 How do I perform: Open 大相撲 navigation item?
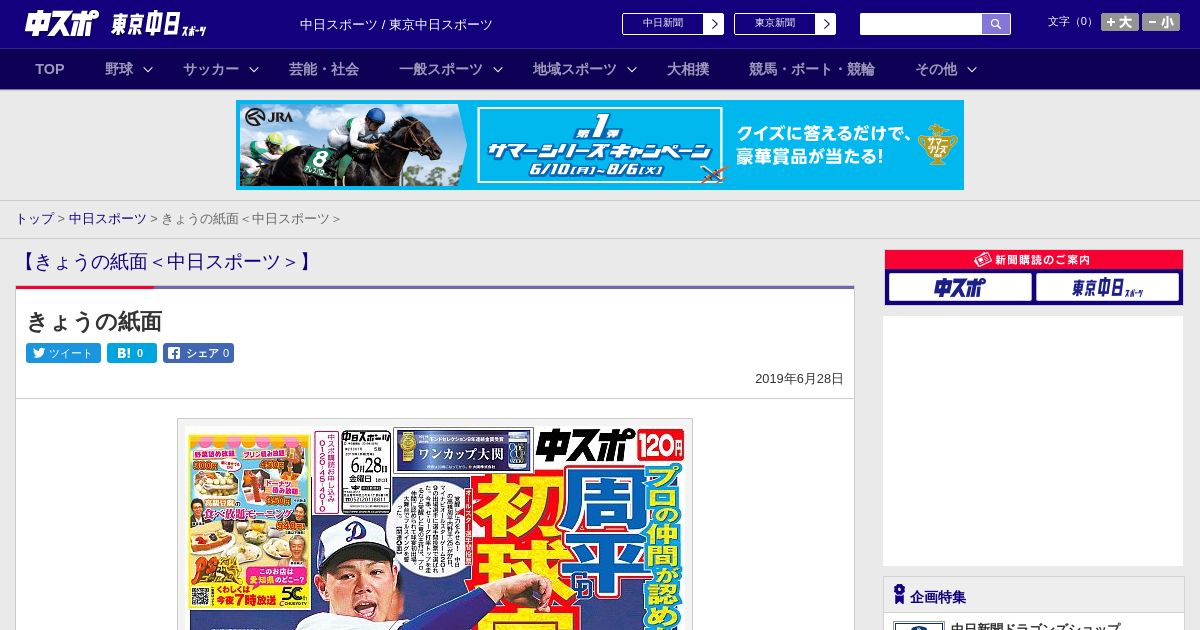(688, 69)
